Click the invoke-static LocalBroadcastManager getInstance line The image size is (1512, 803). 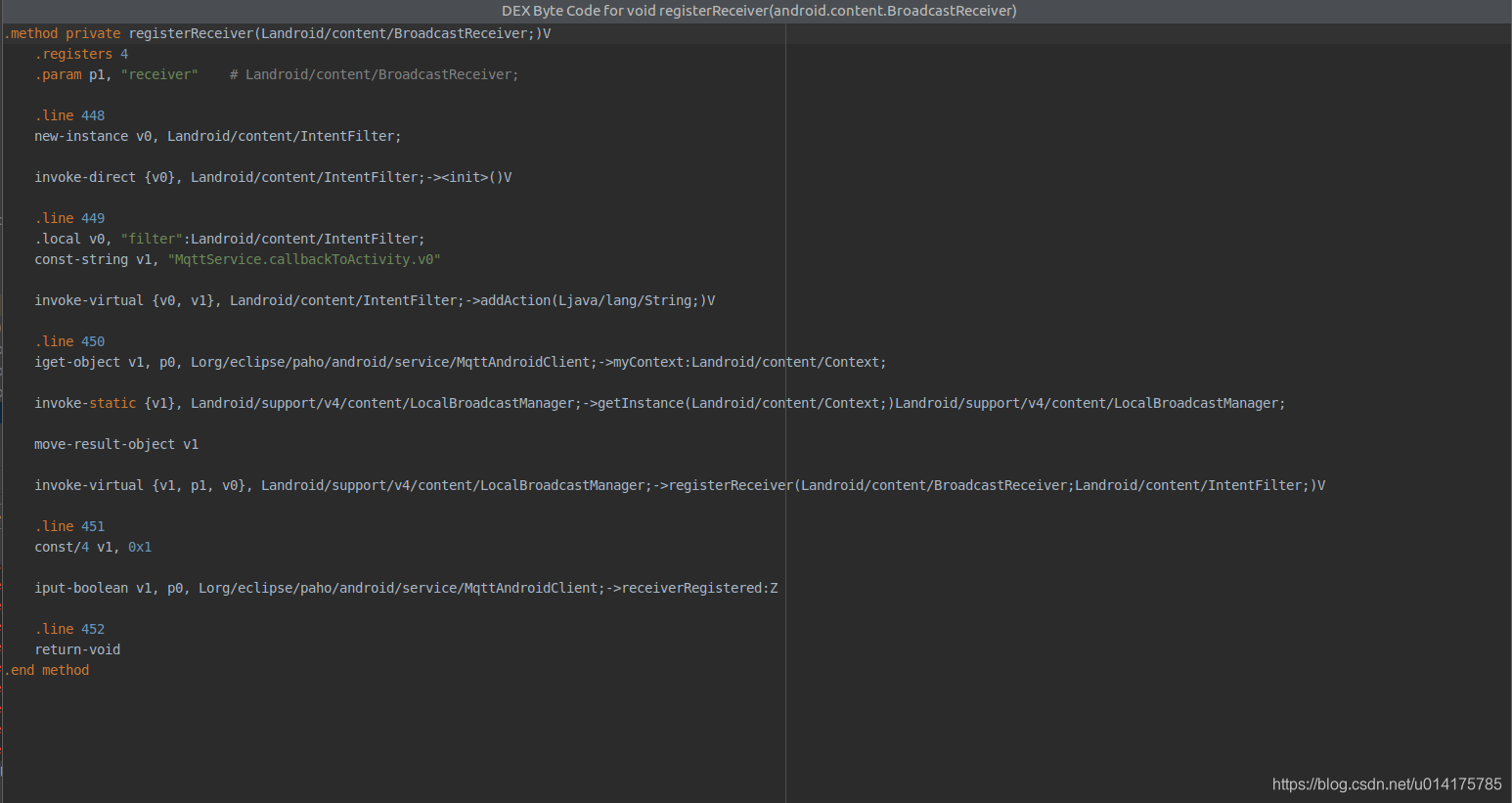click(x=660, y=403)
